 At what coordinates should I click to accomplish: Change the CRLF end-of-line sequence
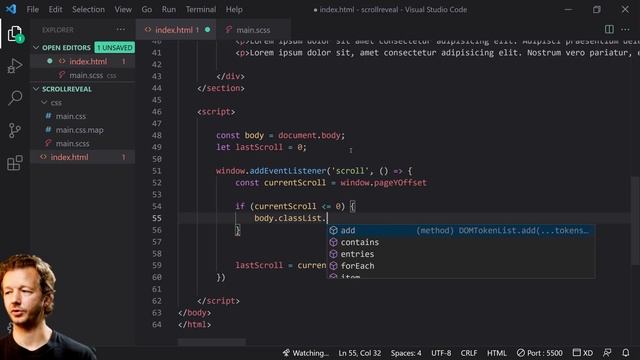[x=469, y=353]
